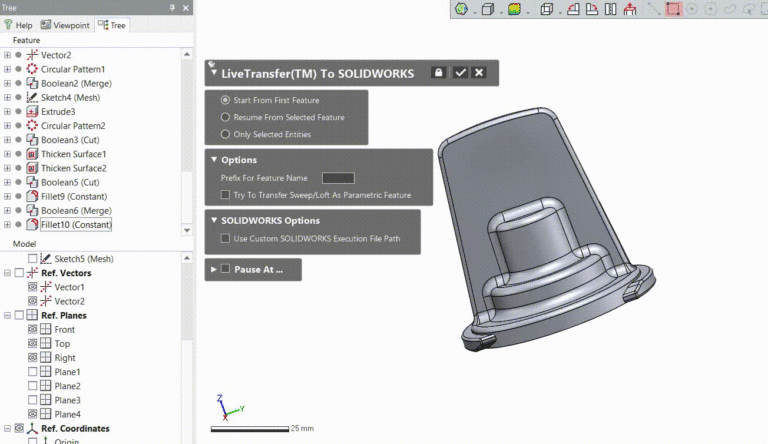
Task: Click the Prefix For Feature Name field
Action: coord(338,178)
